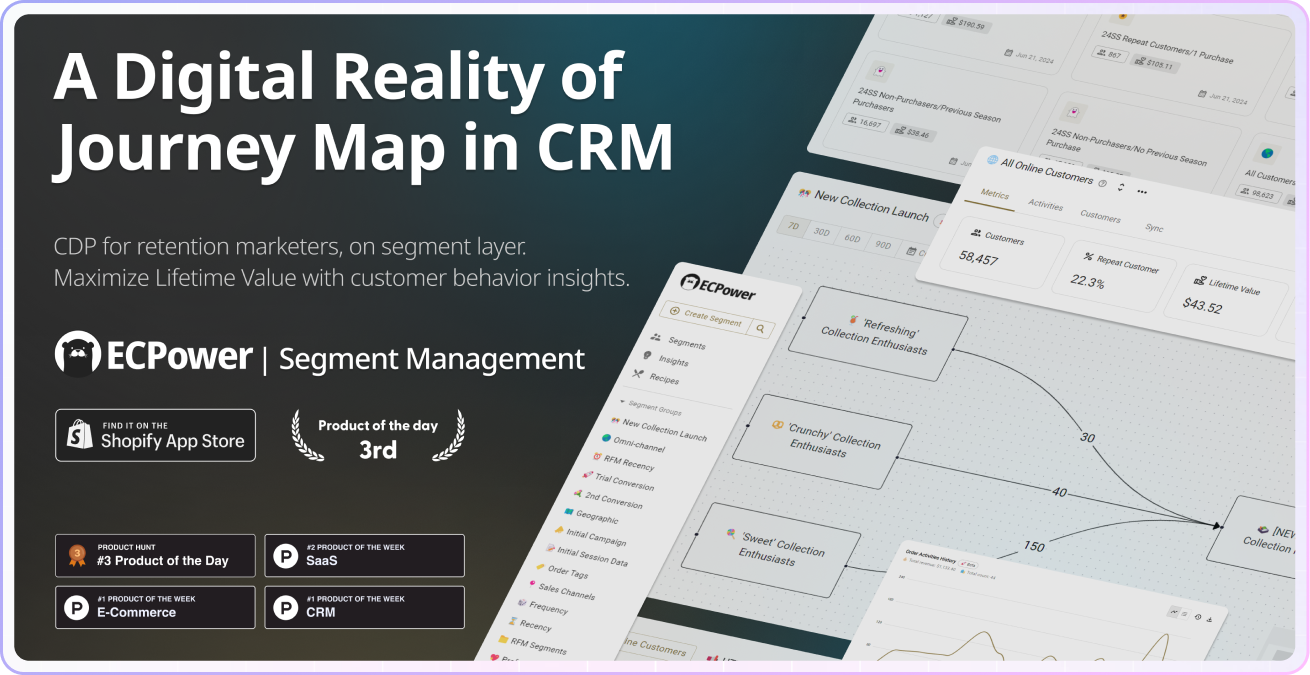This screenshot has height=675, width=1310.
Task: Select the line chart view toggle
Action: [1175, 611]
